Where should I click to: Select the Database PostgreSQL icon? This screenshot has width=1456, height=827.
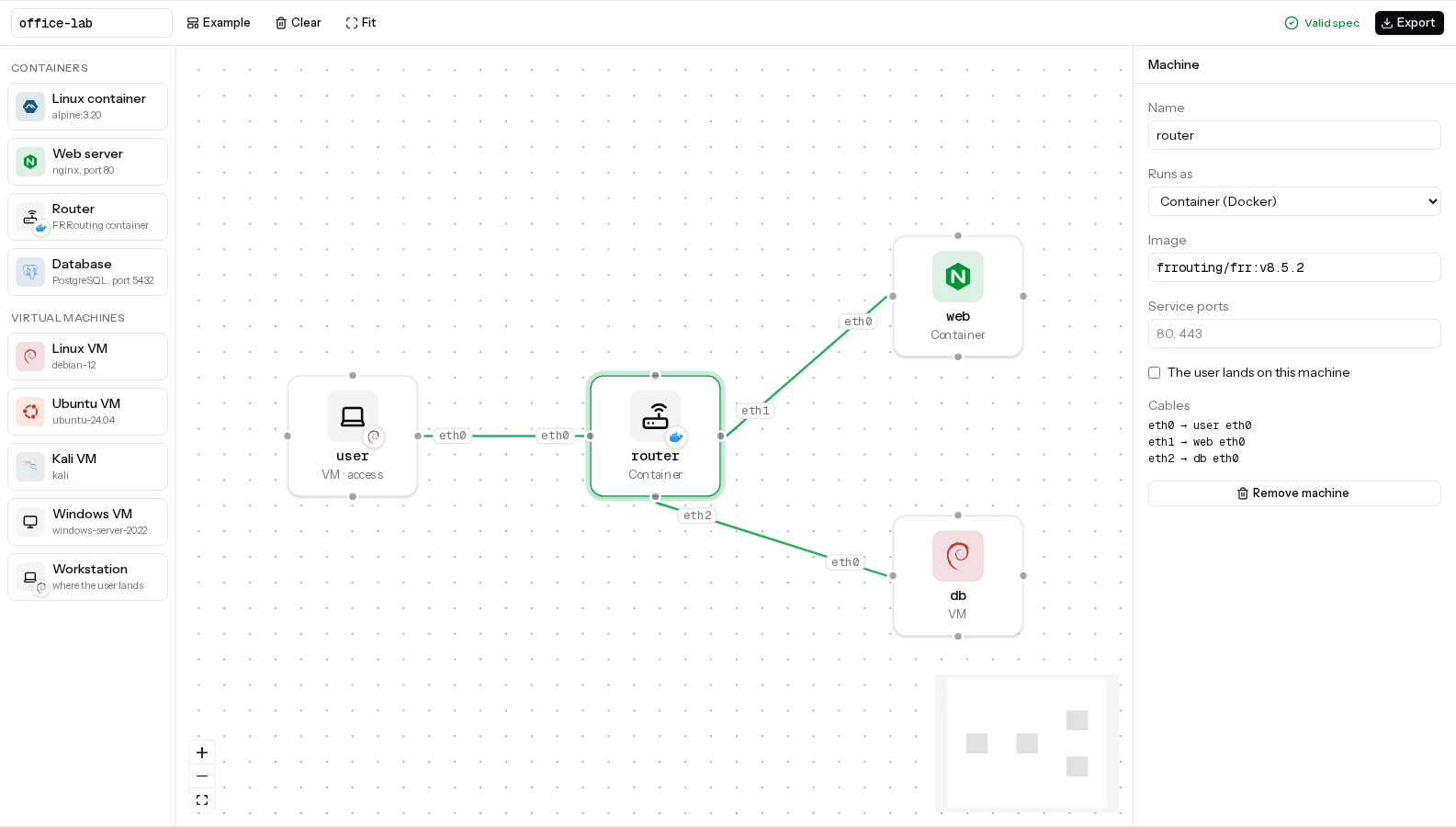pyautogui.click(x=30, y=272)
